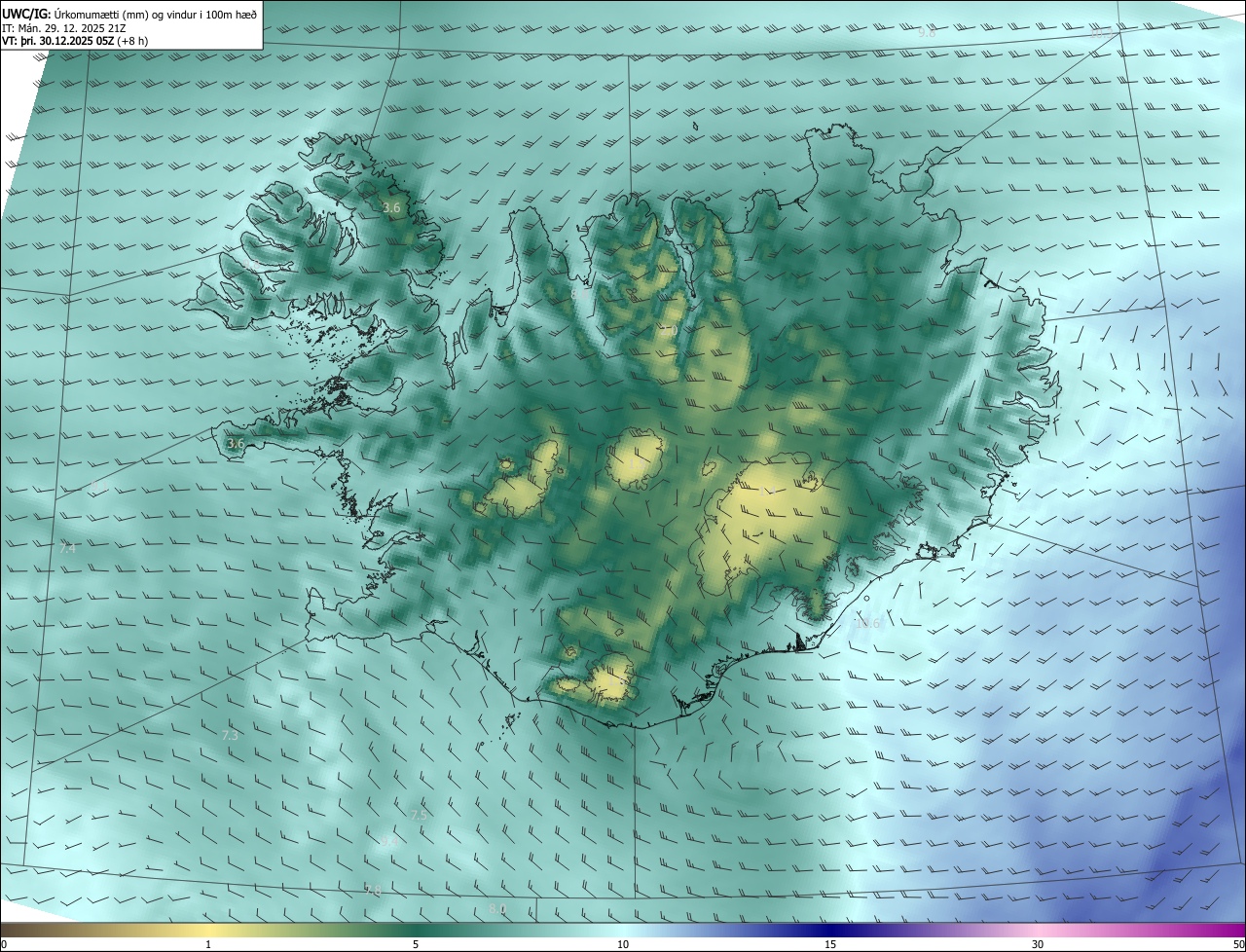Click the colorbar tick label 1
Image resolution: width=1246 pixels, height=952 pixels.
click(208, 944)
